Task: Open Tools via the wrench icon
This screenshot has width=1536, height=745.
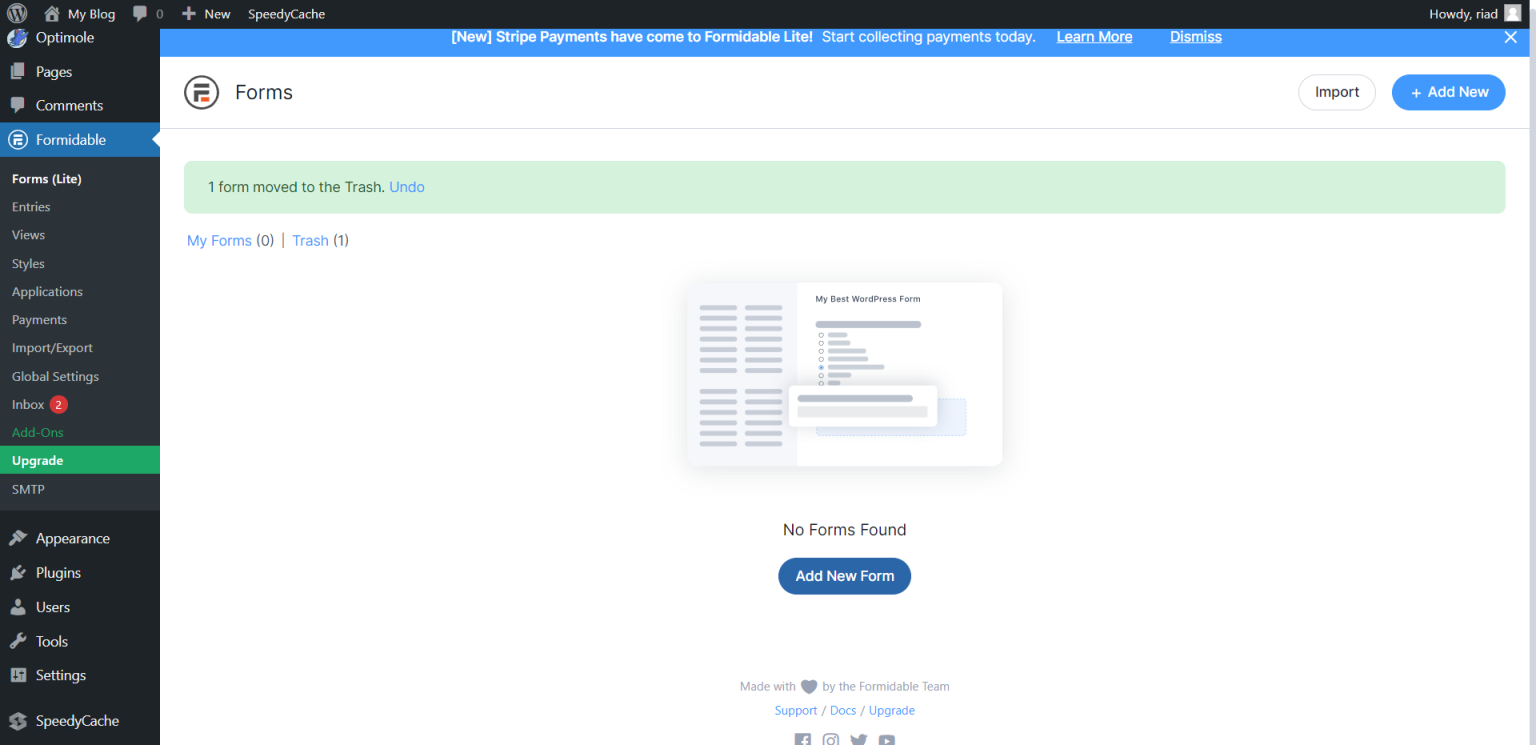Action: point(20,641)
